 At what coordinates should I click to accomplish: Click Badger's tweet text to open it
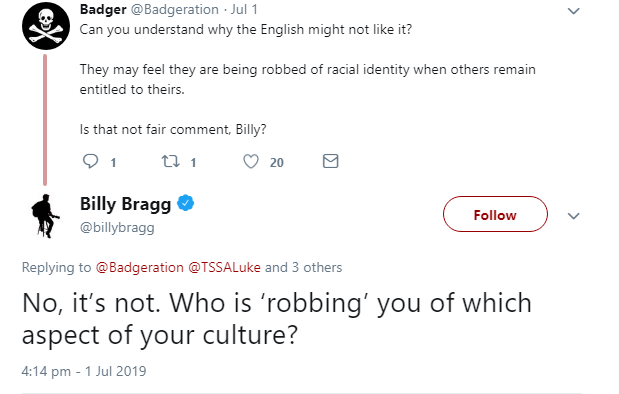point(308,79)
